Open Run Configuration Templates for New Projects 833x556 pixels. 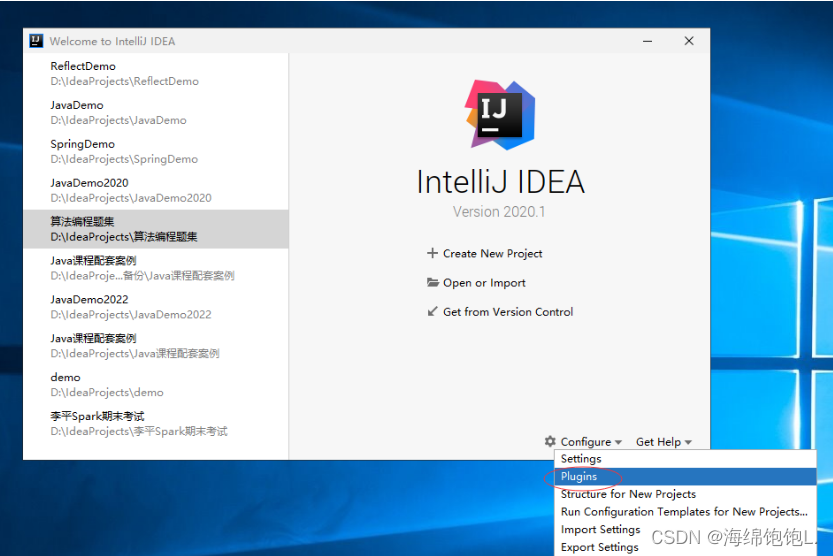[685, 511]
